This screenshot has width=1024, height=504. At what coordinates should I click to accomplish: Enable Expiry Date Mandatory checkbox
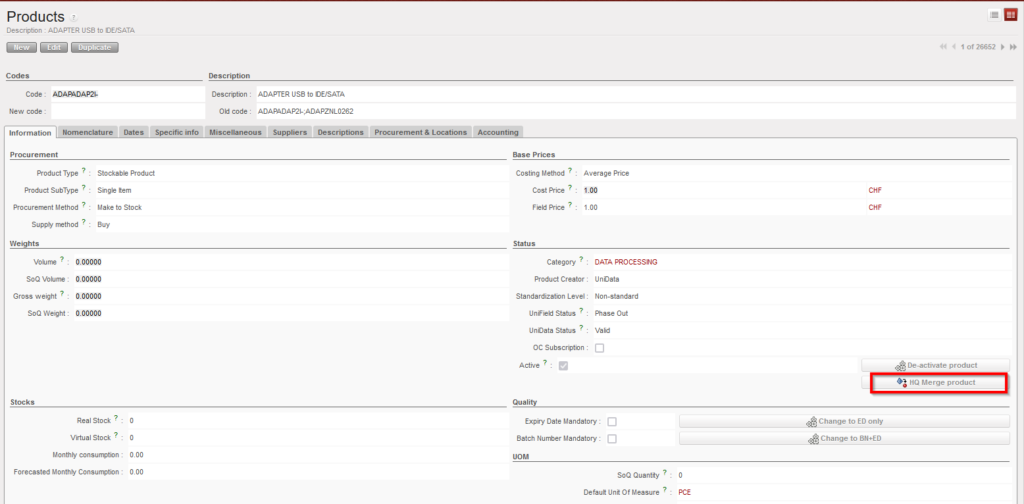pos(611,421)
